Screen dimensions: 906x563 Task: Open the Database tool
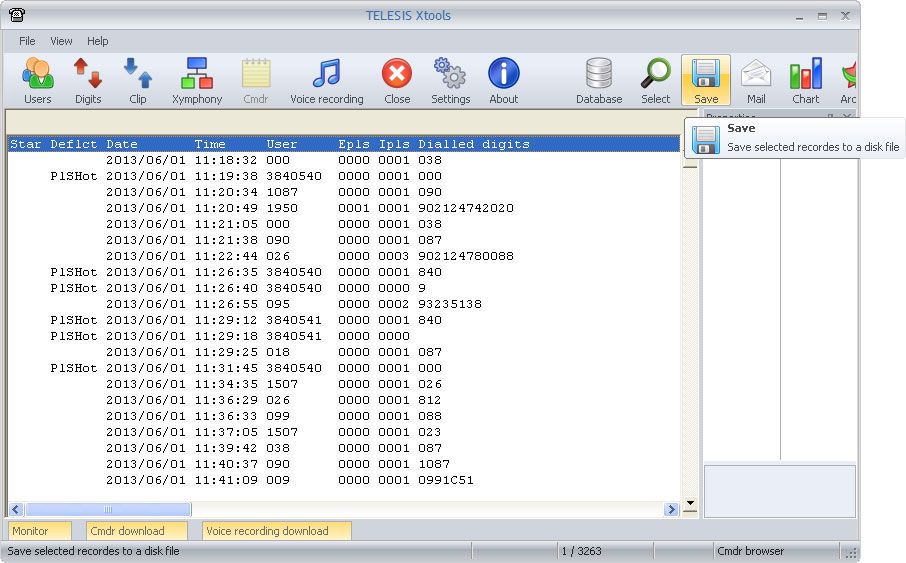pyautogui.click(x=599, y=80)
